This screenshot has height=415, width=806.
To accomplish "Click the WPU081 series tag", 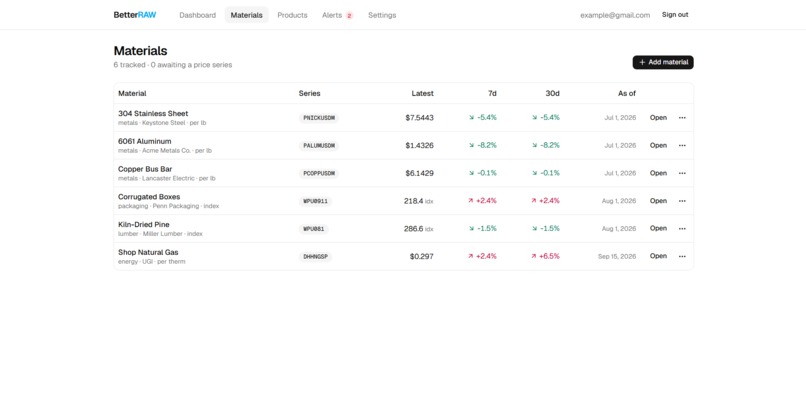I will pos(314,229).
